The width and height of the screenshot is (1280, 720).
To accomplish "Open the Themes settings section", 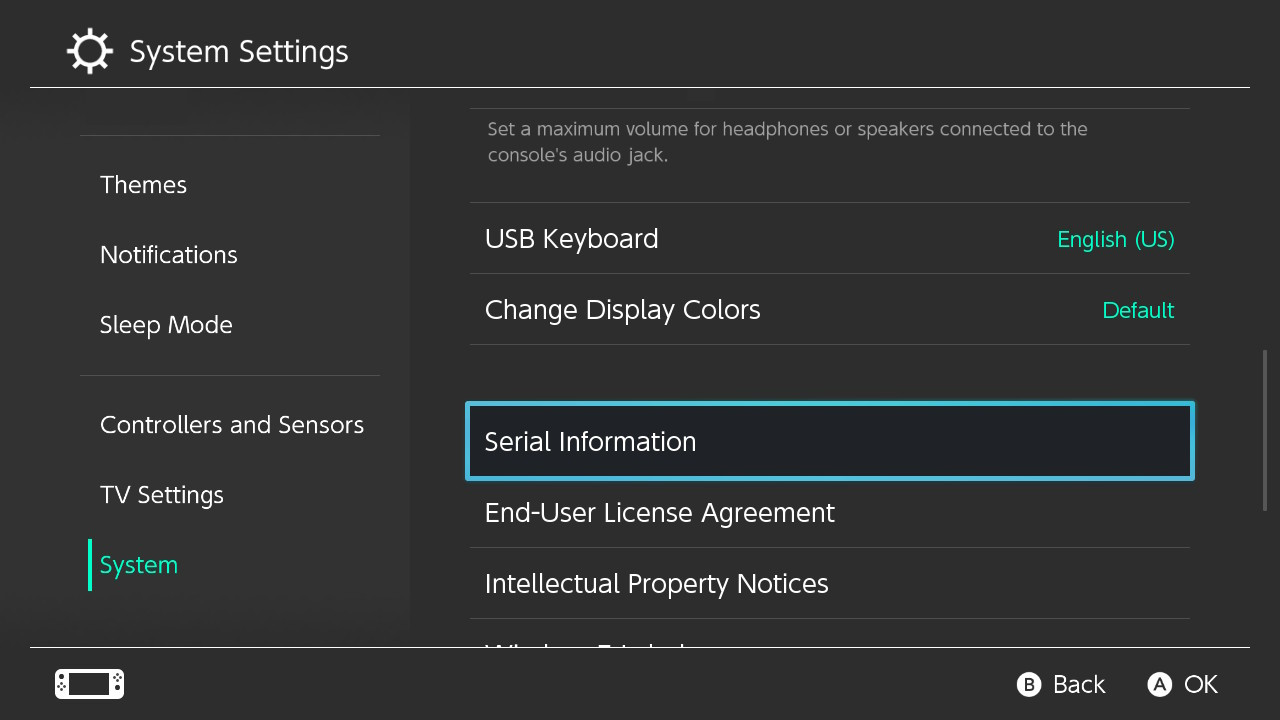I will tap(143, 184).
